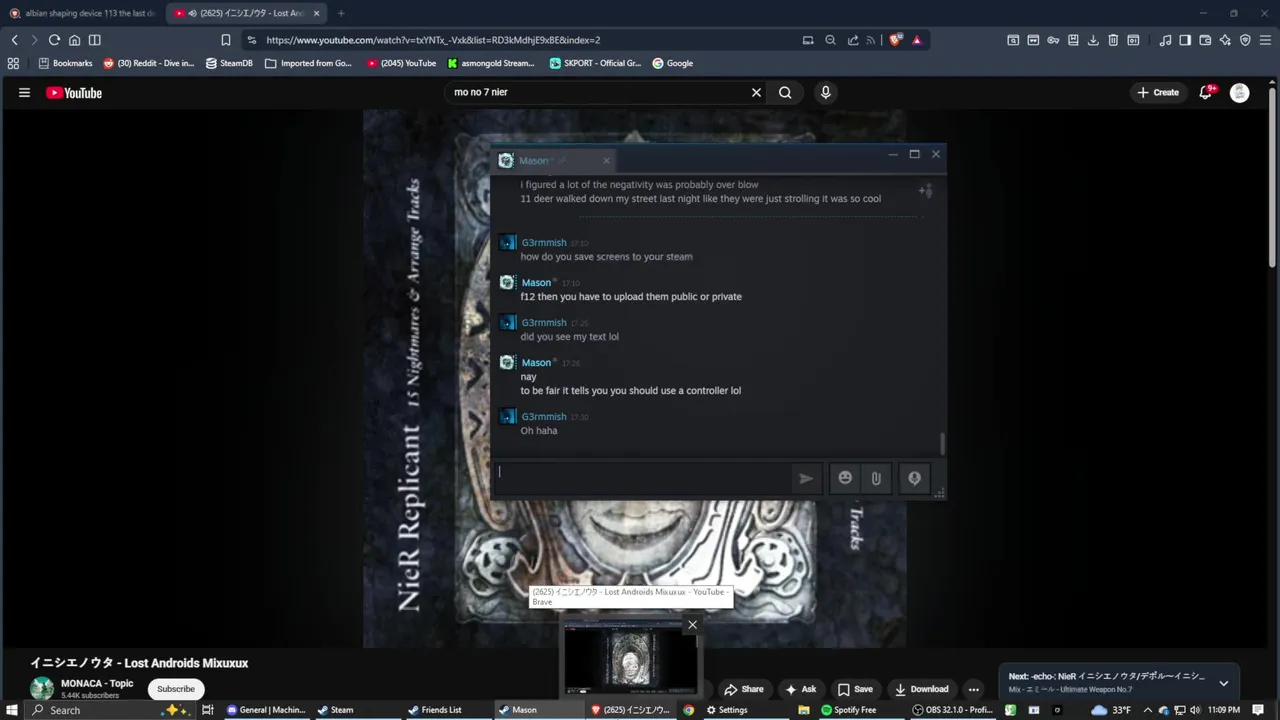Image resolution: width=1280 pixels, height=720 pixels.
Task: Close the YouTube browser tab
Action: (317, 13)
